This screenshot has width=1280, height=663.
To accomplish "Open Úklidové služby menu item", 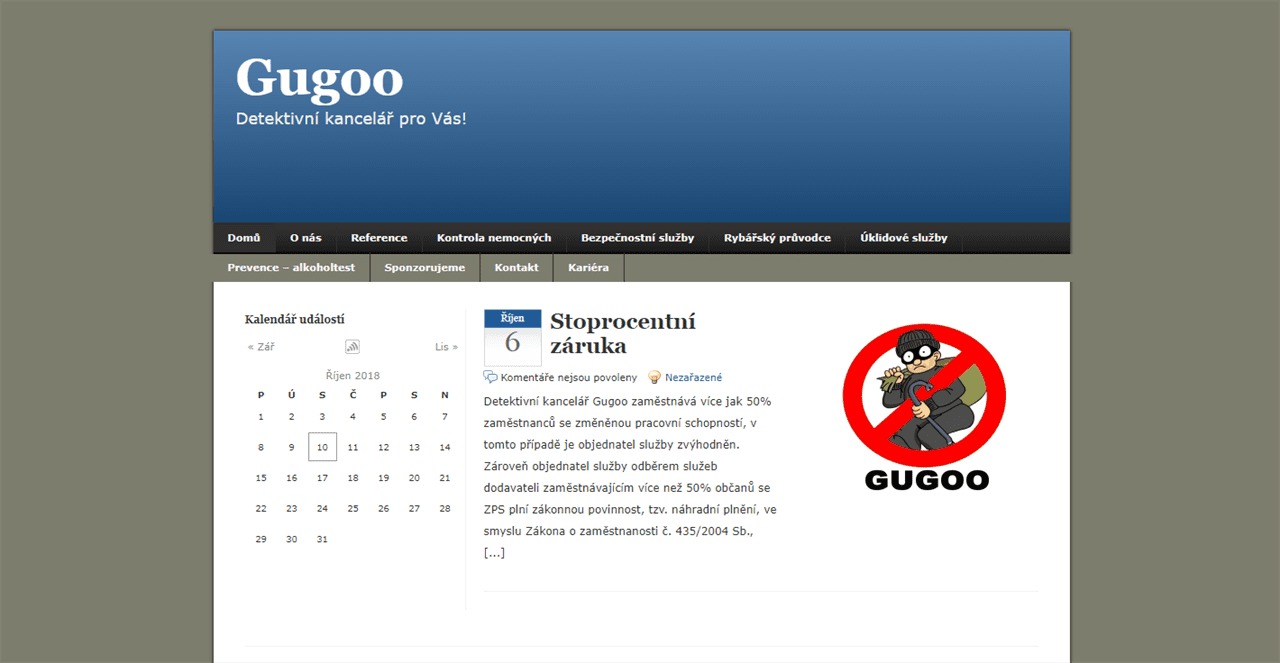I will 904,238.
